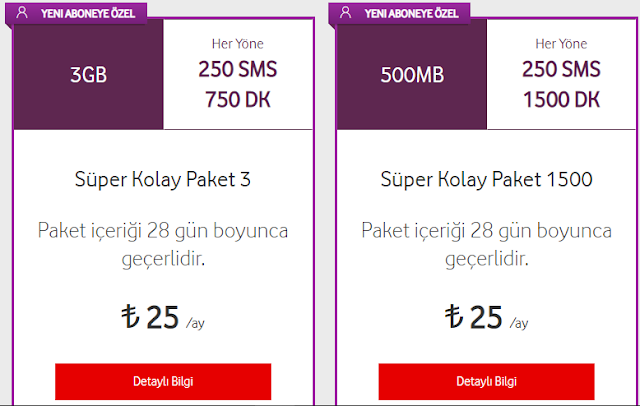Click Detaylı Bilgi for Süper Kolay Paket 1500
Screen dimensions: 640x406
pos(486,382)
